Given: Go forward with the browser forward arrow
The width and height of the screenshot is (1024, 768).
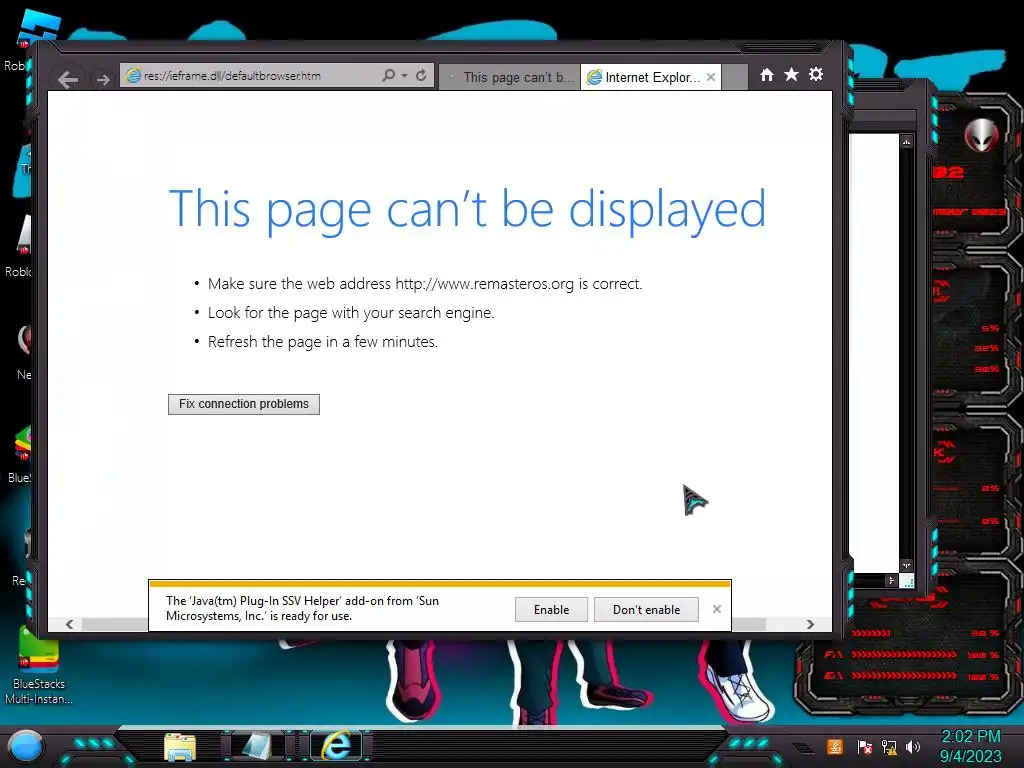Looking at the screenshot, I should (x=103, y=80).
